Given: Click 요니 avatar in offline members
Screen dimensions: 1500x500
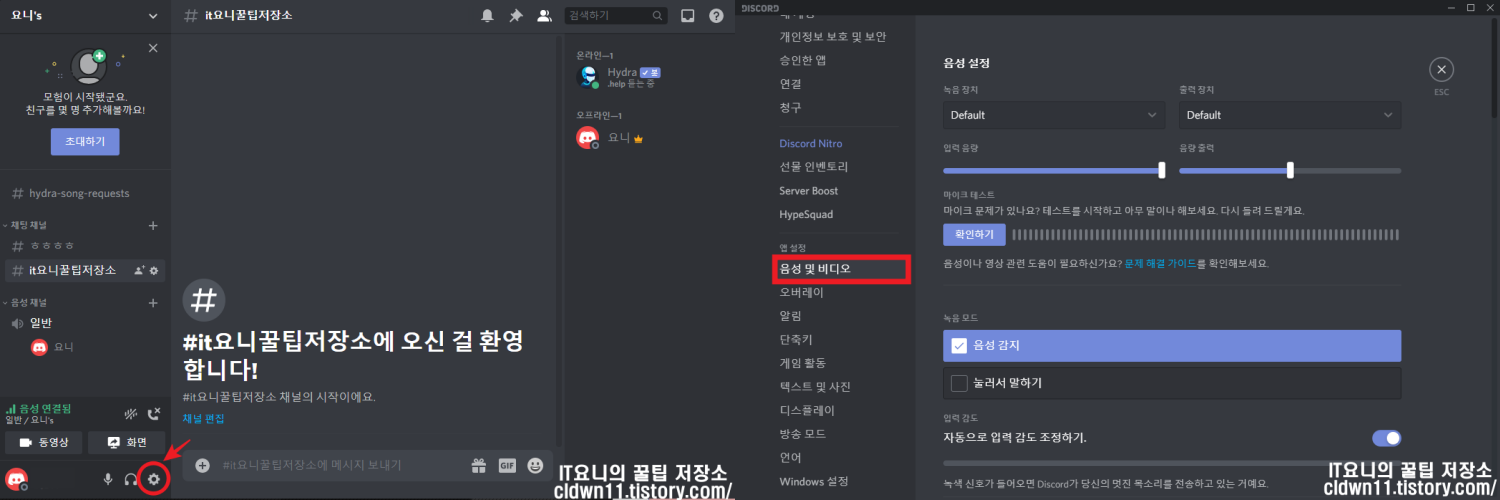Looking at the screenshot, I should (x=588, y=139).
